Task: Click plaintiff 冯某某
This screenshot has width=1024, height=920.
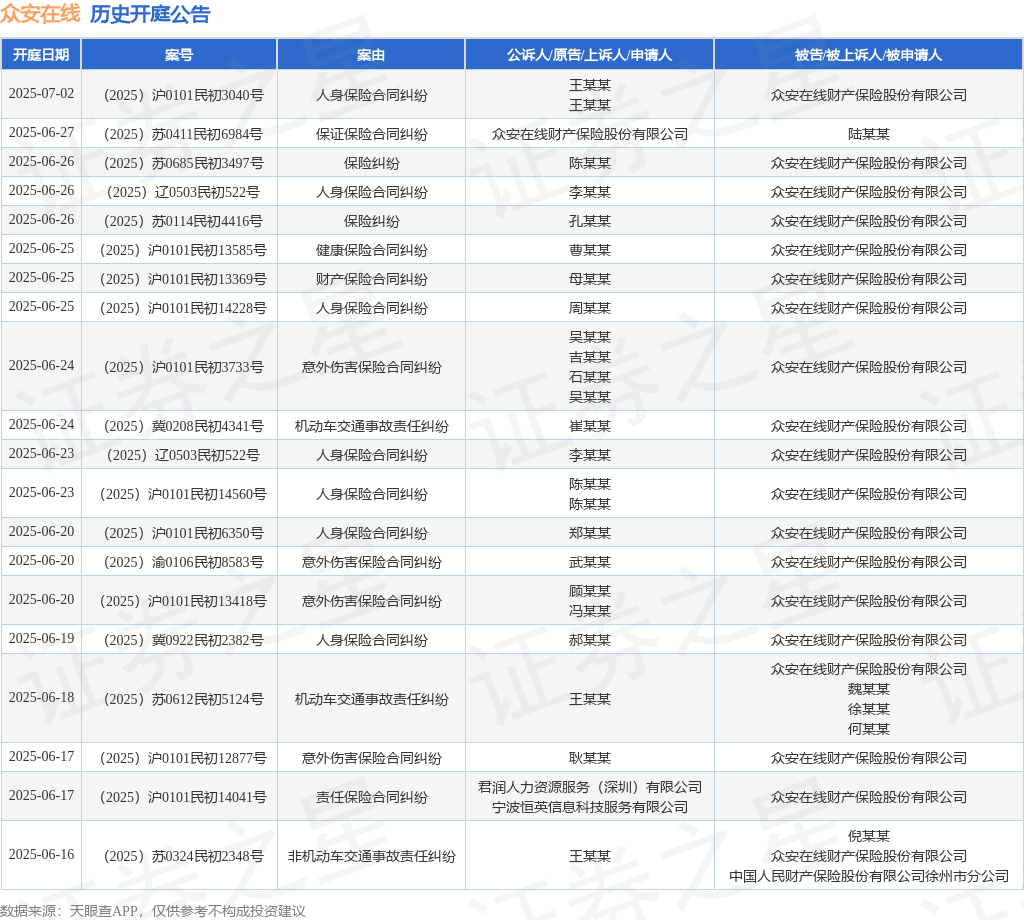Action: (x=590, y=611)
